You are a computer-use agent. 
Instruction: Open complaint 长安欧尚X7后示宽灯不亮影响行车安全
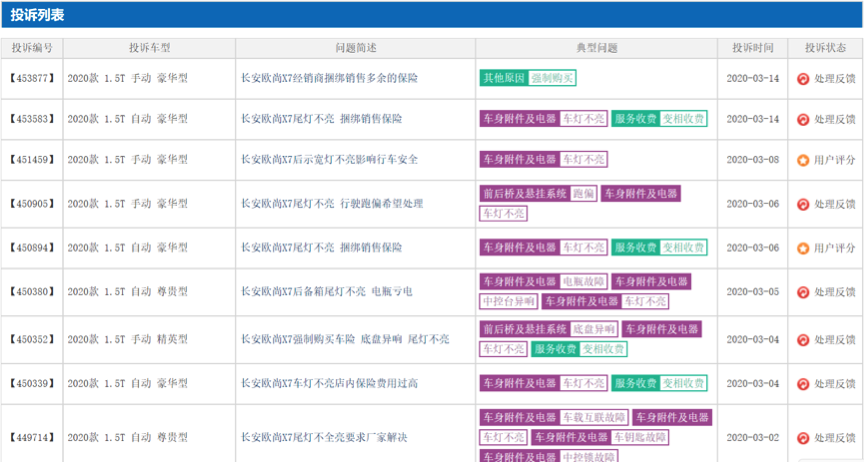click(329, 160)
